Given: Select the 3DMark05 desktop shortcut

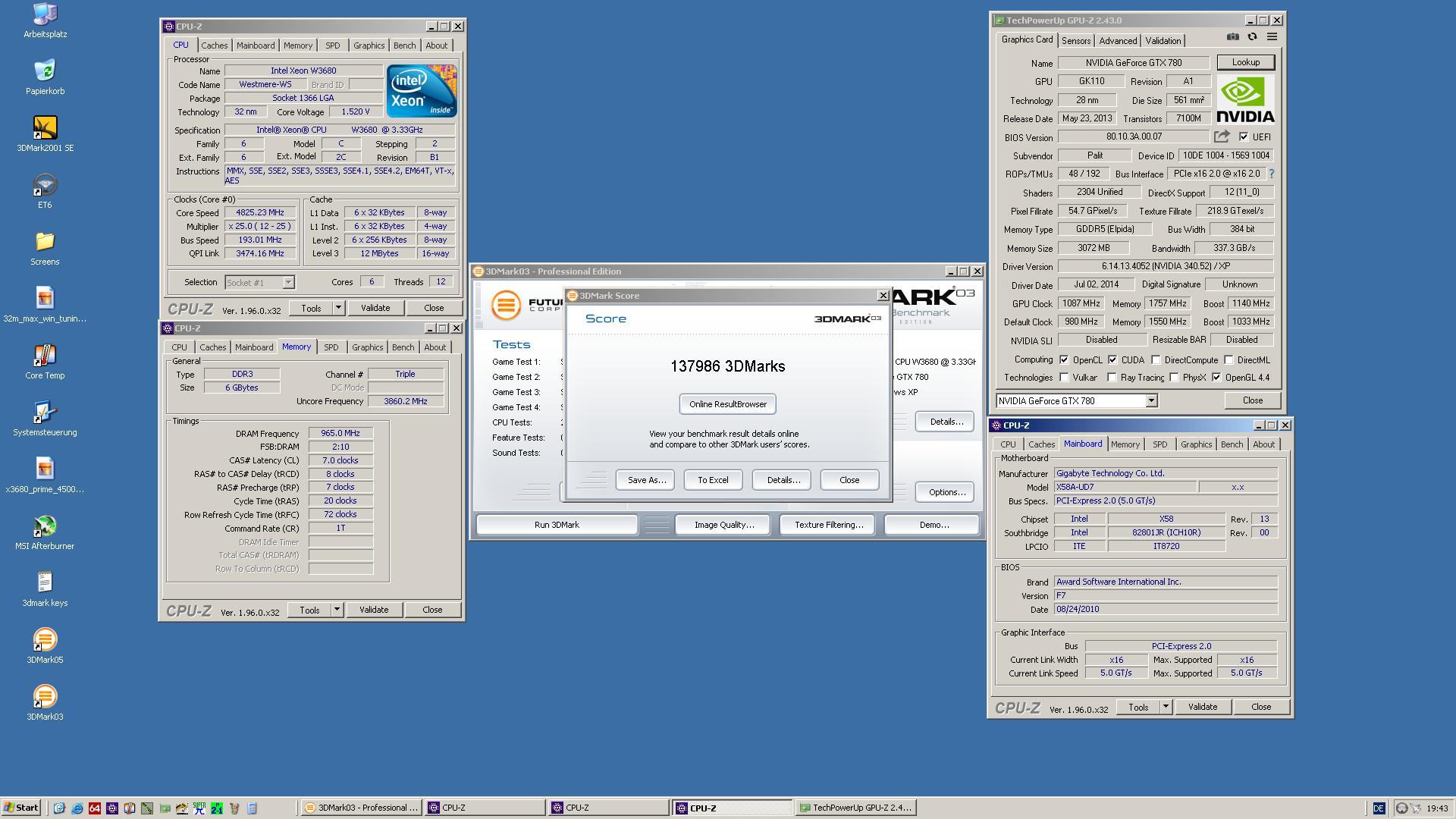Looking at the screenshot, I should [45, 646].
